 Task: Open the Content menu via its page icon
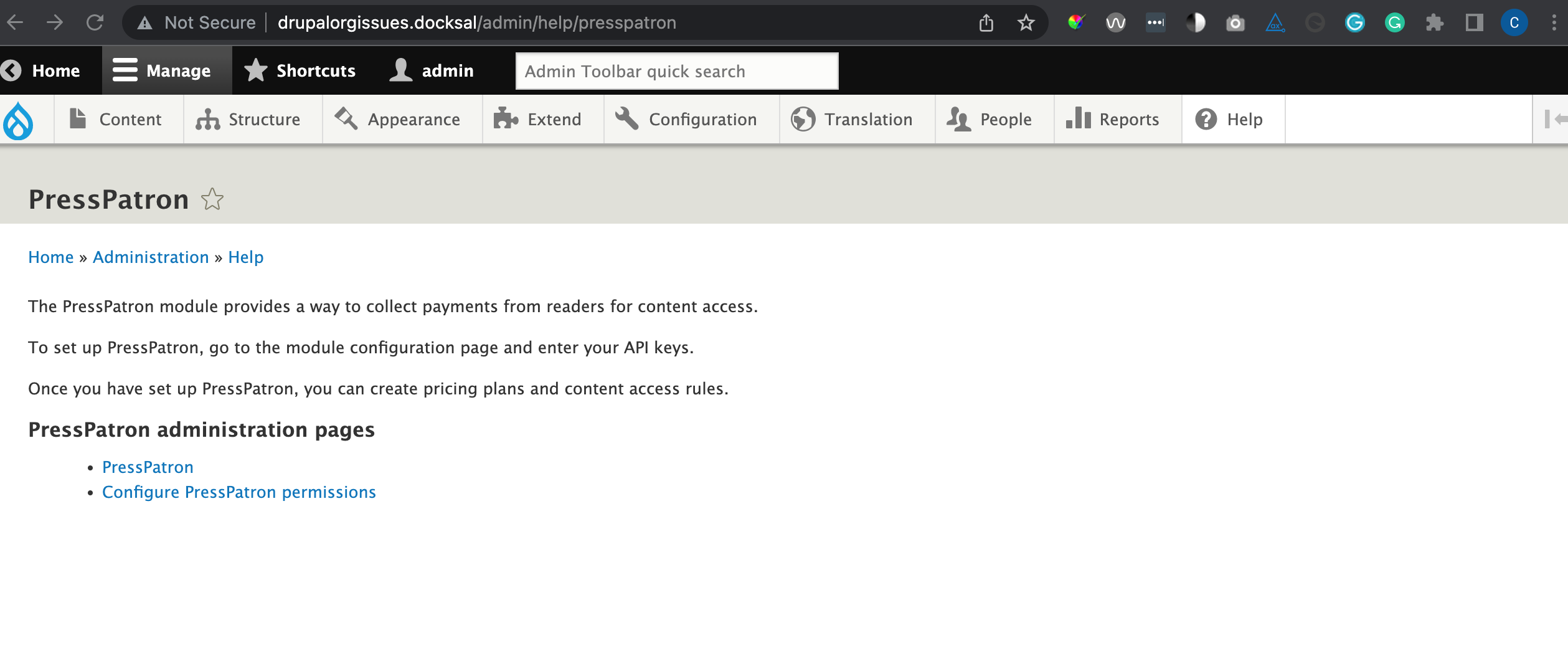coord(79,119)
